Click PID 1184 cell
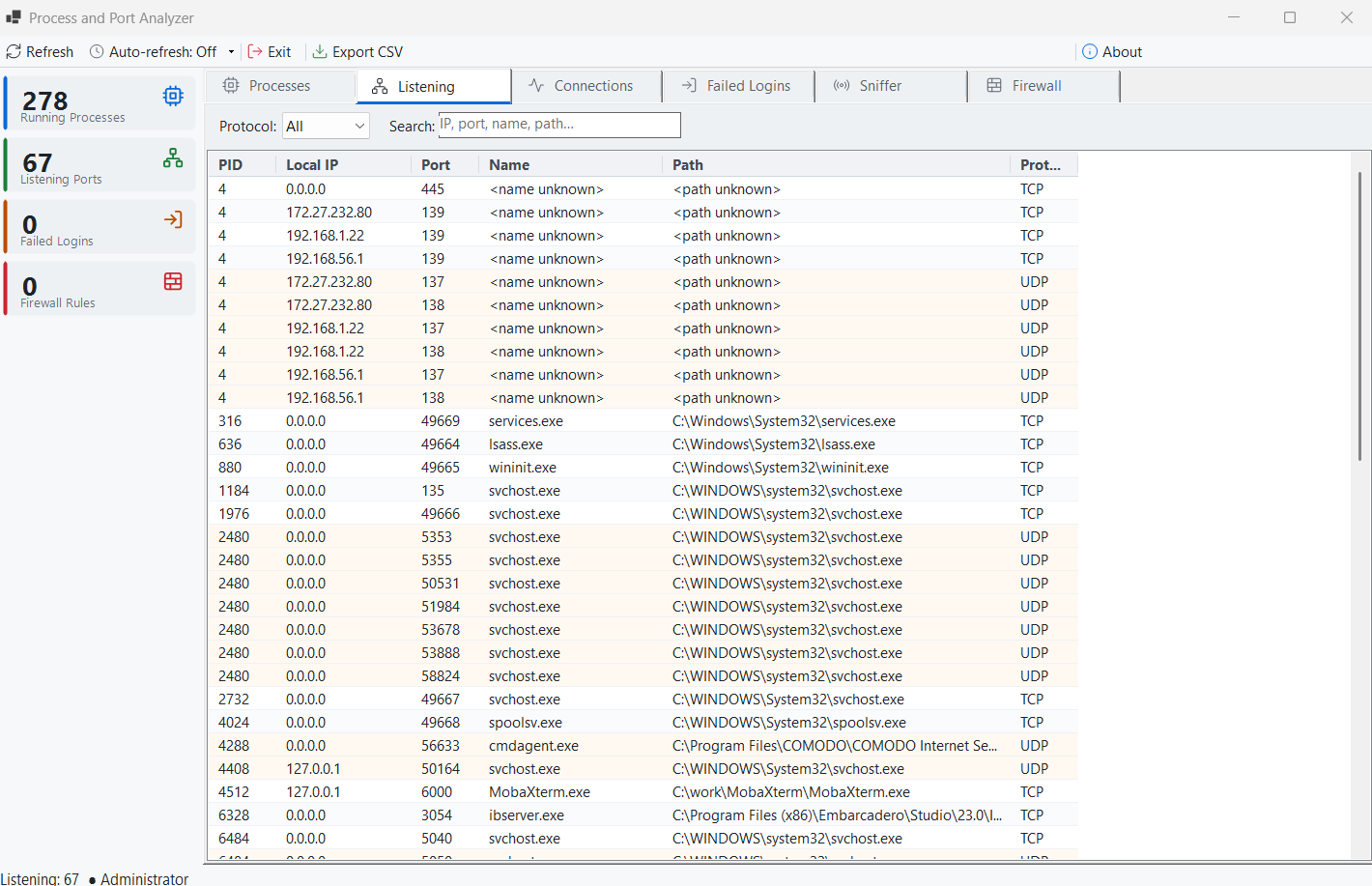The image size is (1372, 886). (234, 491)
